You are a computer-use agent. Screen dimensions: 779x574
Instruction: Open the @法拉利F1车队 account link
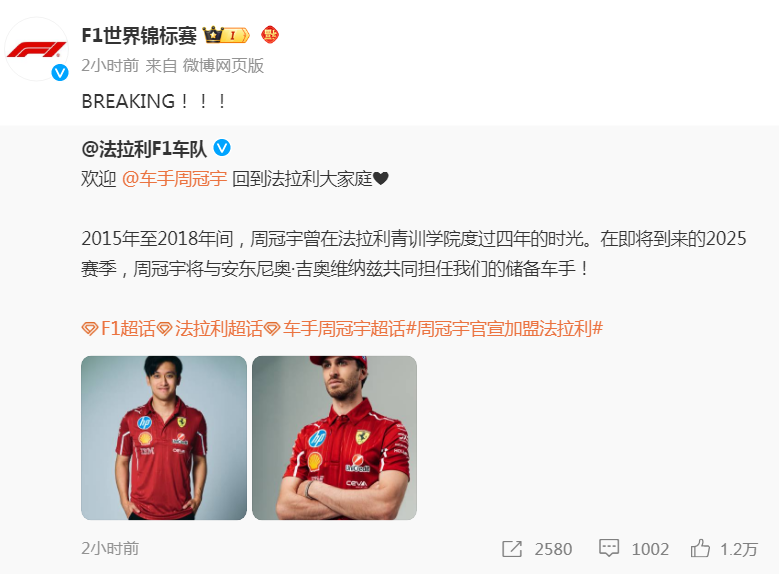pyautogui.click(x=144, y=149)
